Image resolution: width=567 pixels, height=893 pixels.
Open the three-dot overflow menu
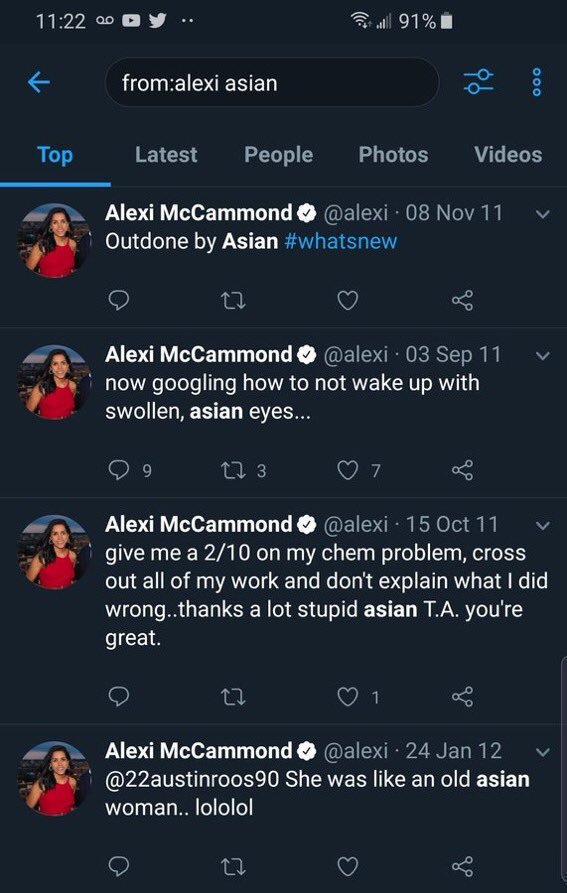click(x=537, y=83)
